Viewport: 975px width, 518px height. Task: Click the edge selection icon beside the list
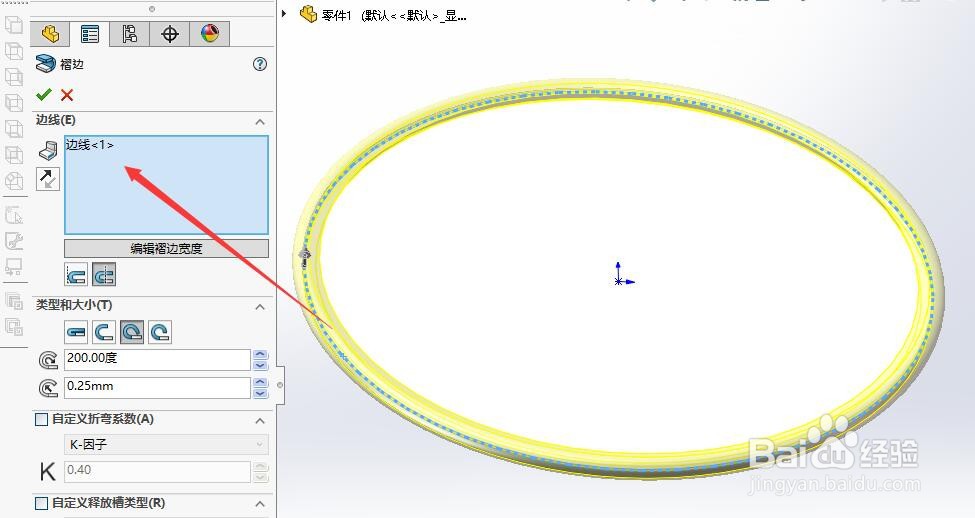tap(48, 150)
